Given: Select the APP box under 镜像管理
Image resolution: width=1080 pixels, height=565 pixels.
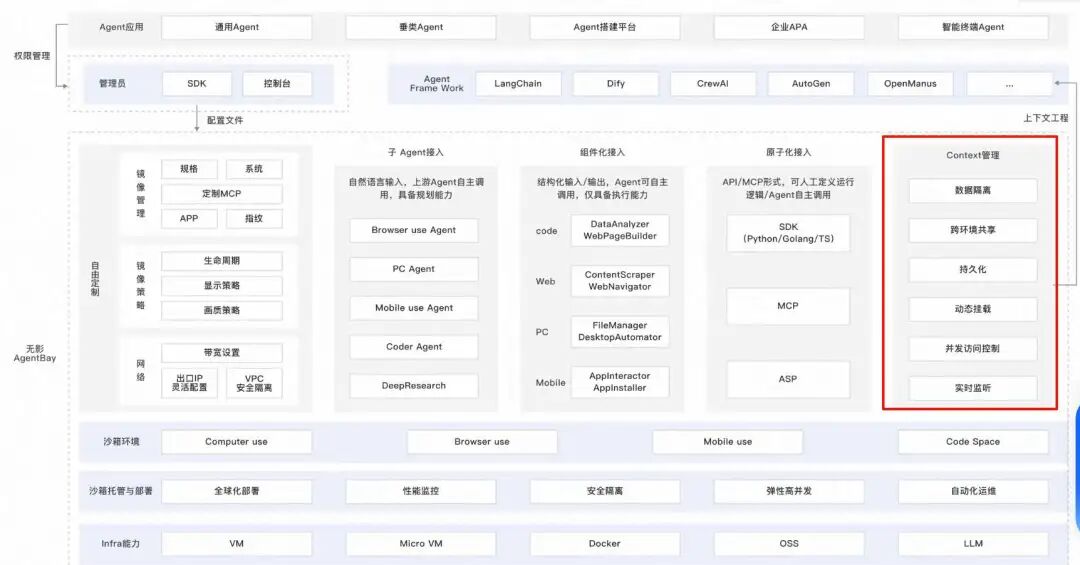Looking at the screenshot, I should (189, 219).
